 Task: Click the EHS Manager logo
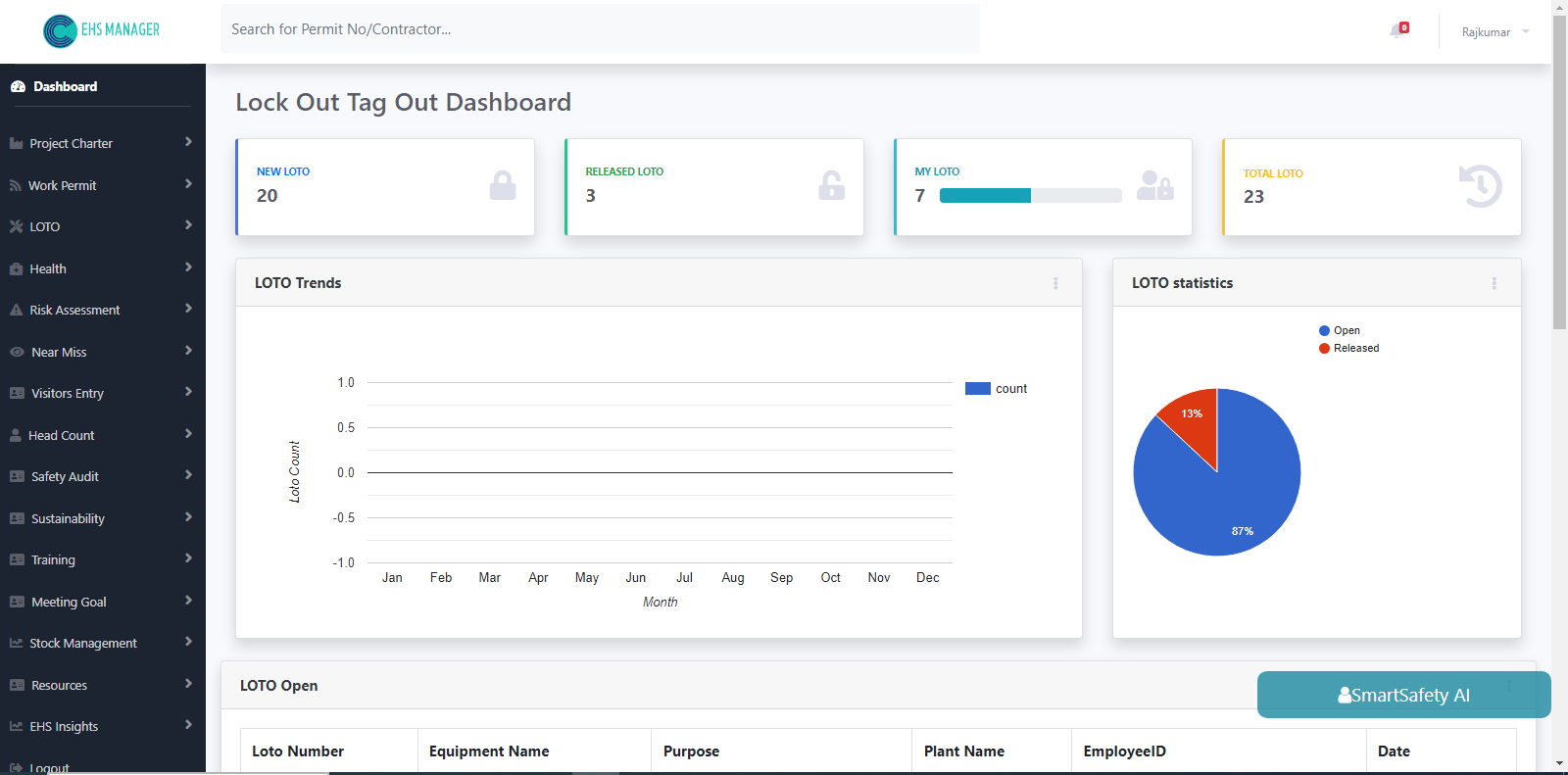point(101,30)
